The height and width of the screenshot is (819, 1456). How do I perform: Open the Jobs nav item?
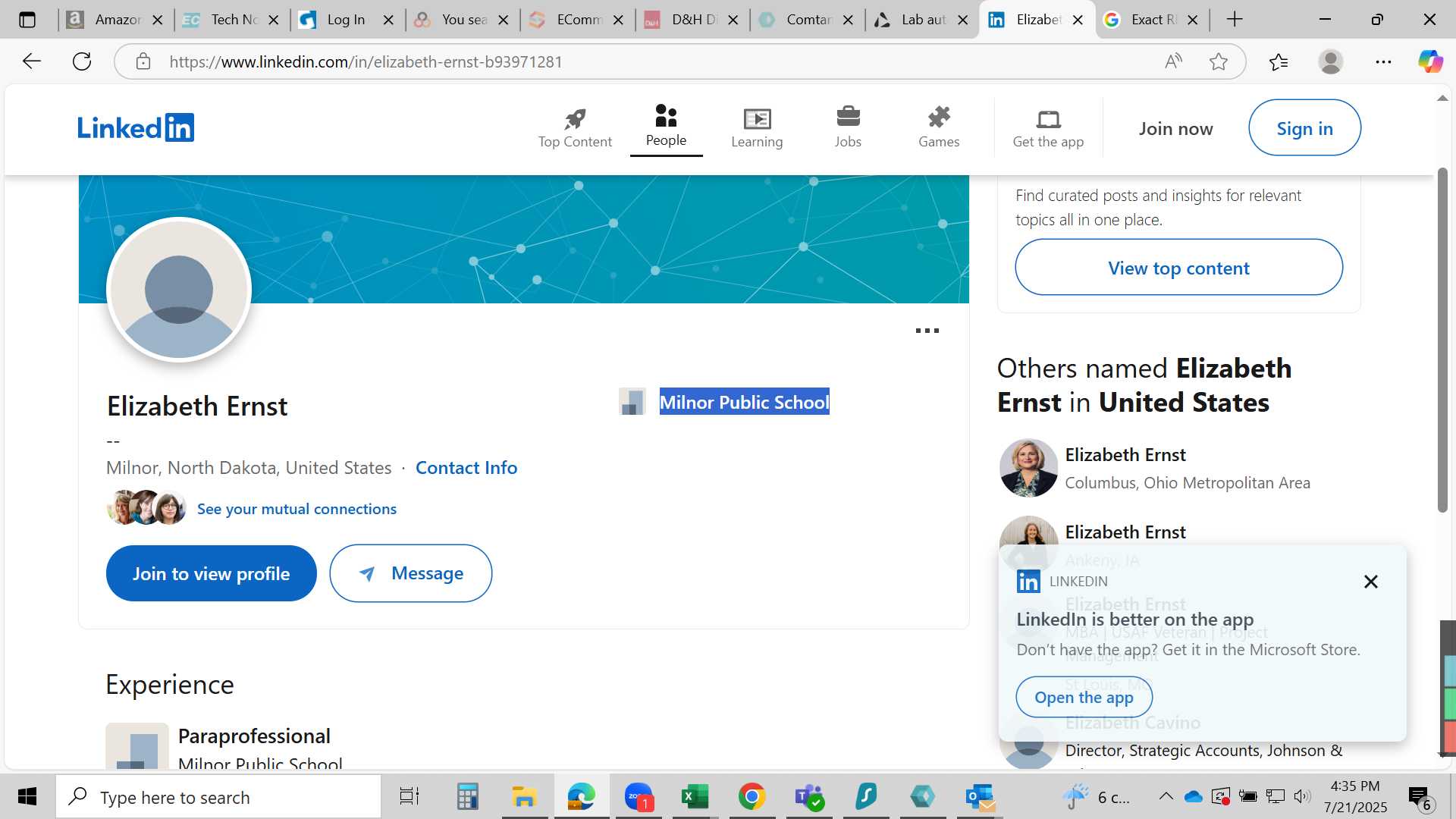tap(848, 127)
